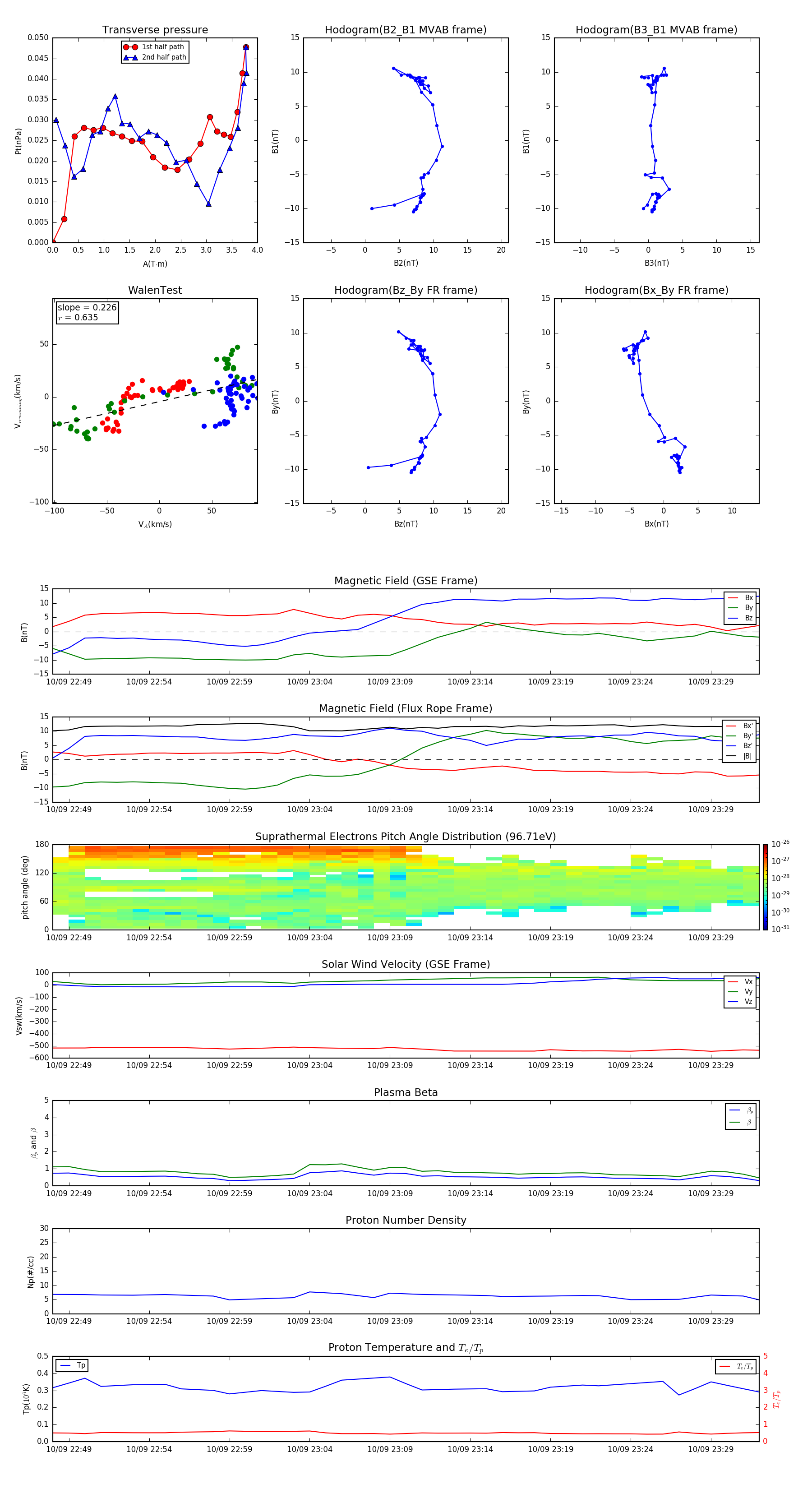
Task: Click the 'A(T·m)' x-axis label
Action: pos(155,264)
